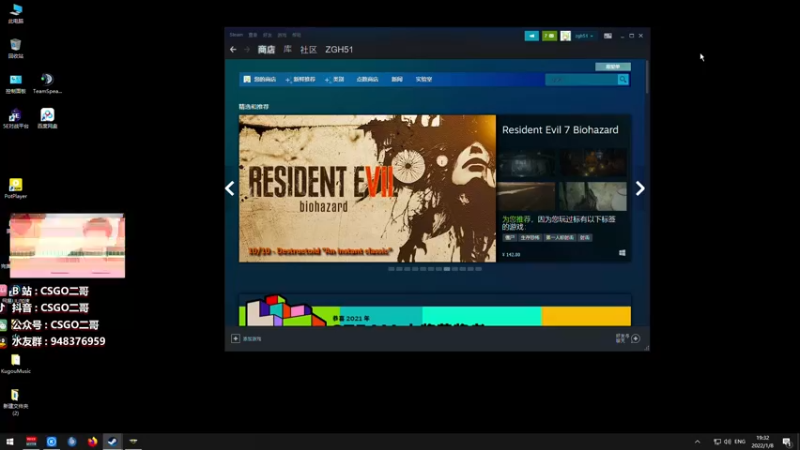Open the Windows Start menu
800x450 pixels.
10,441
